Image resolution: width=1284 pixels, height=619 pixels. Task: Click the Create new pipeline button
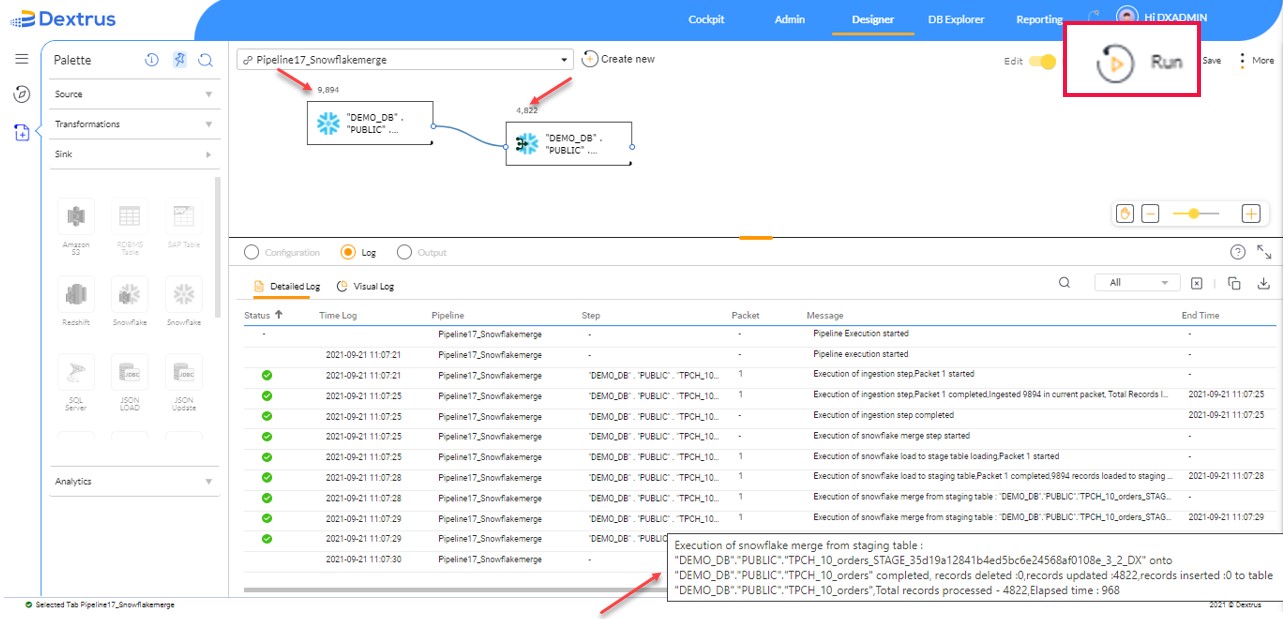pyautogui.click(x=618, y=59)
